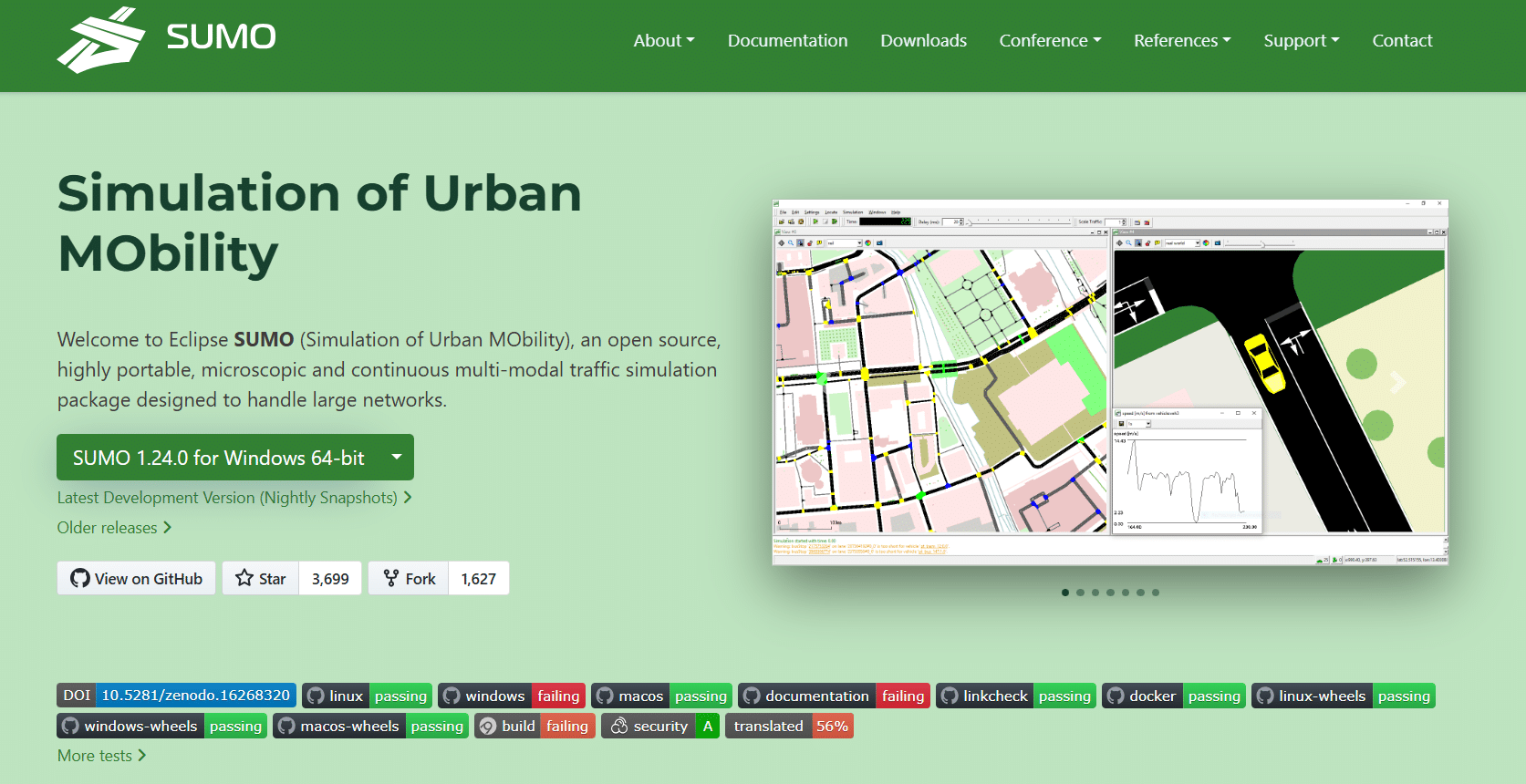The height and width of the screenshot is (784, 1526).
Task: Open the windows-wheels passing badge
Action: click(161, 726)
